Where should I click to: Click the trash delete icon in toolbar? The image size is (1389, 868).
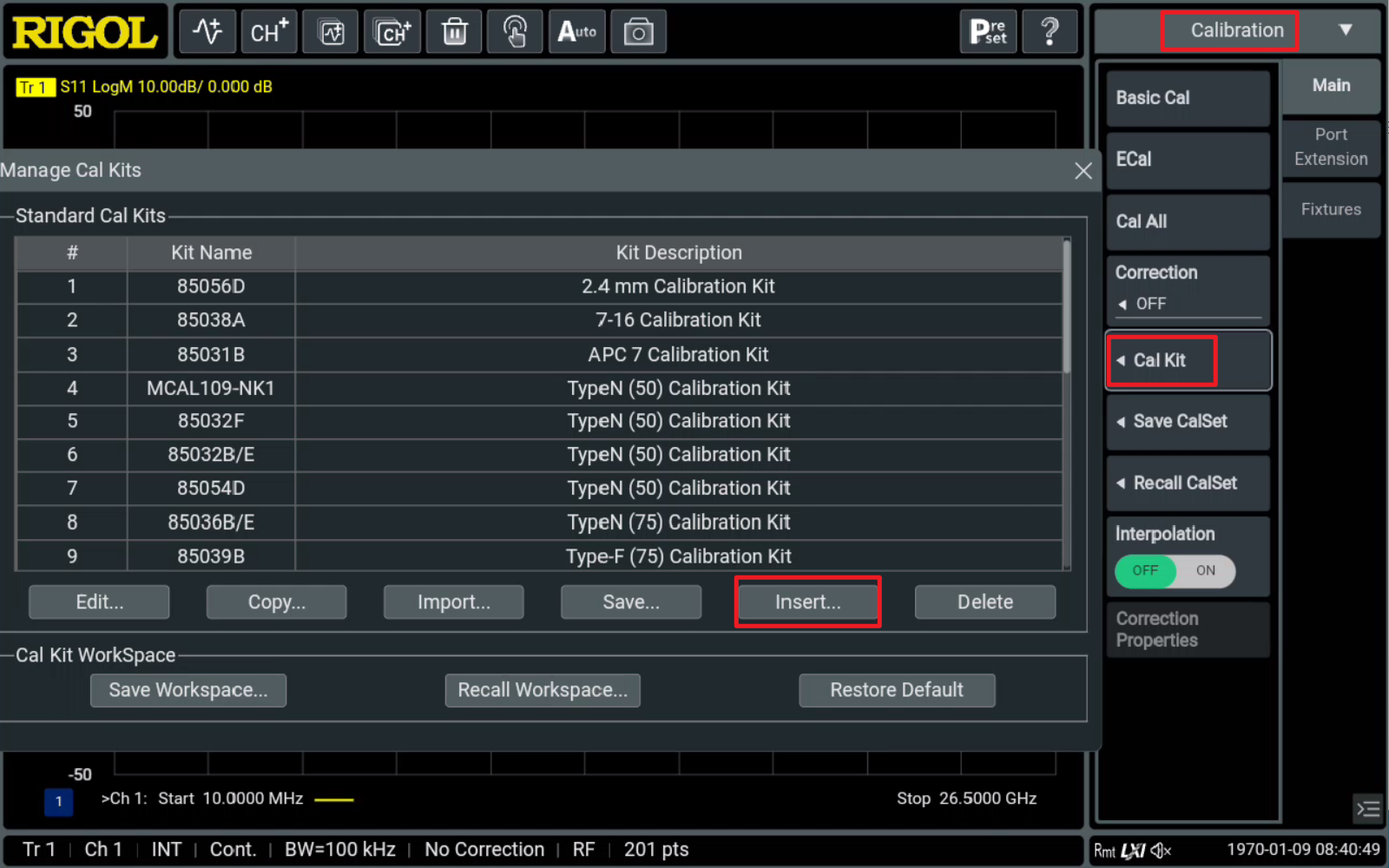coord(454,32)
